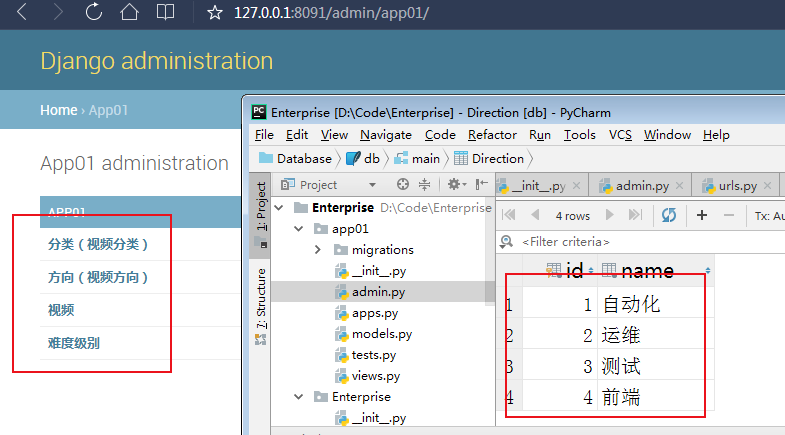The image size is (785, 435).
Task: Open the PyCharm Code menu
Action: coord(440,135)
